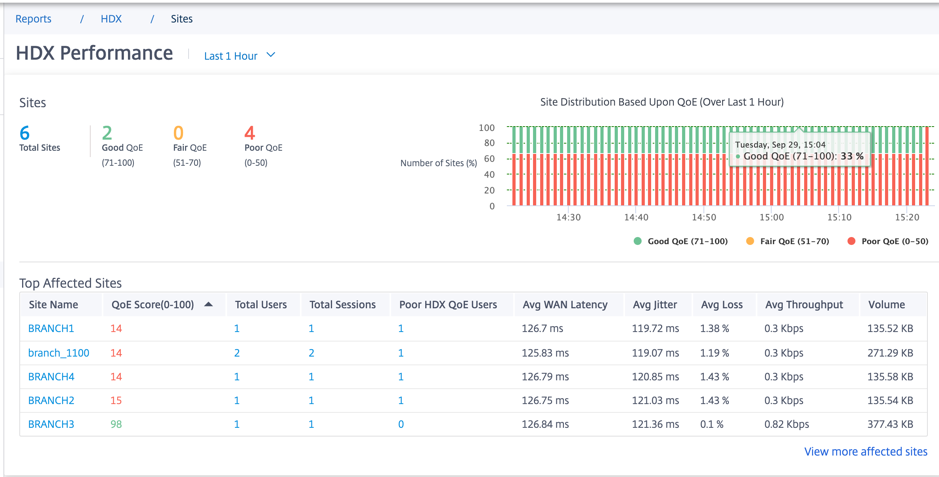Open the branch_1100 site link
Image resolution: width=939 pixels, height=477 pixels.
59,353
